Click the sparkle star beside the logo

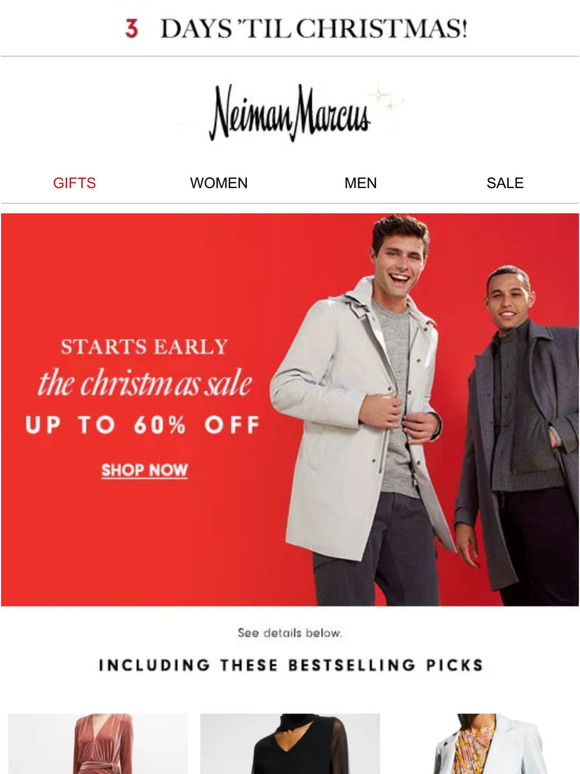pos(381,95)
